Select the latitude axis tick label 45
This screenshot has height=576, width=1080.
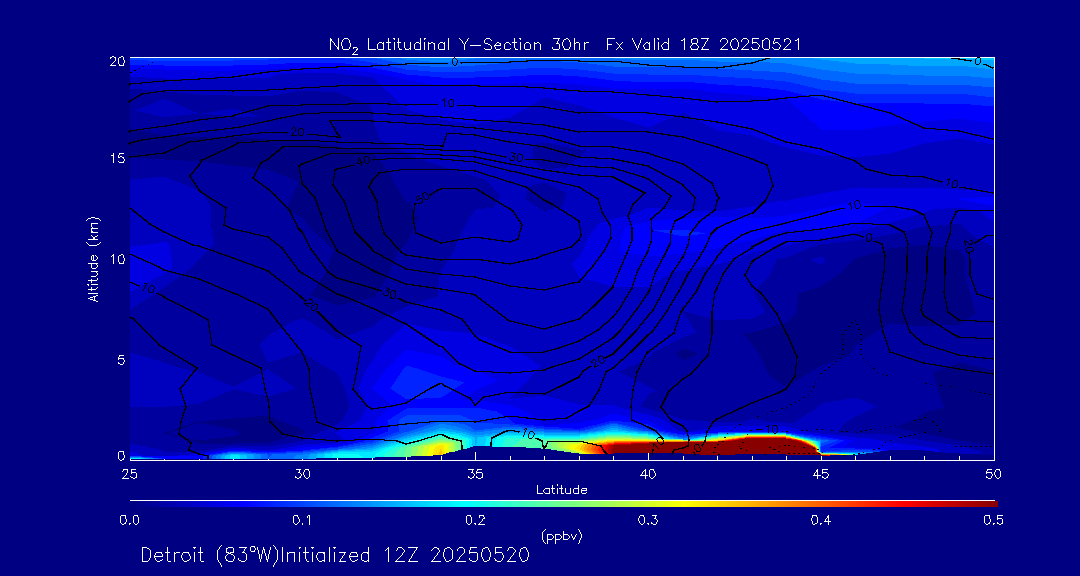[821, 474]
